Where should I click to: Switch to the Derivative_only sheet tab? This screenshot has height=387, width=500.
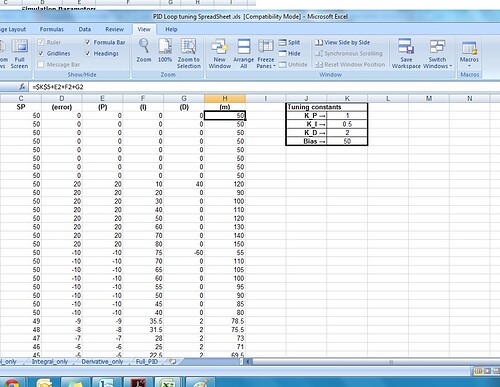(102, 362)
